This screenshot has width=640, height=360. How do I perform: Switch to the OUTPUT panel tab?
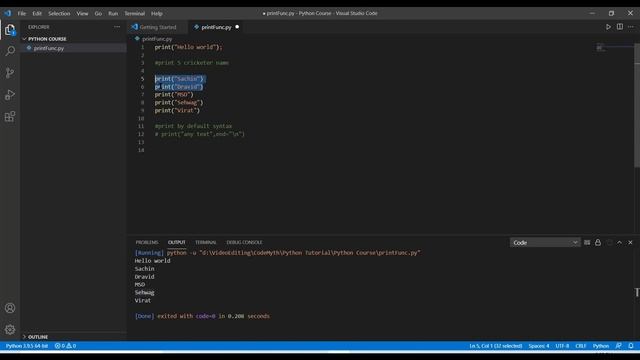[x=177, y=242]
